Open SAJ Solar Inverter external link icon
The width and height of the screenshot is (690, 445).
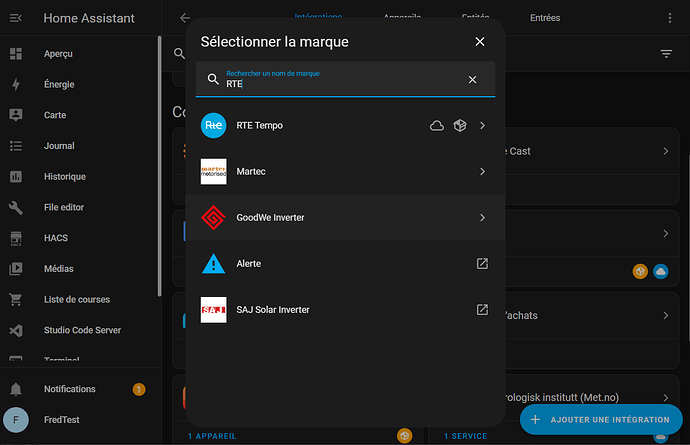pos(482,310)
